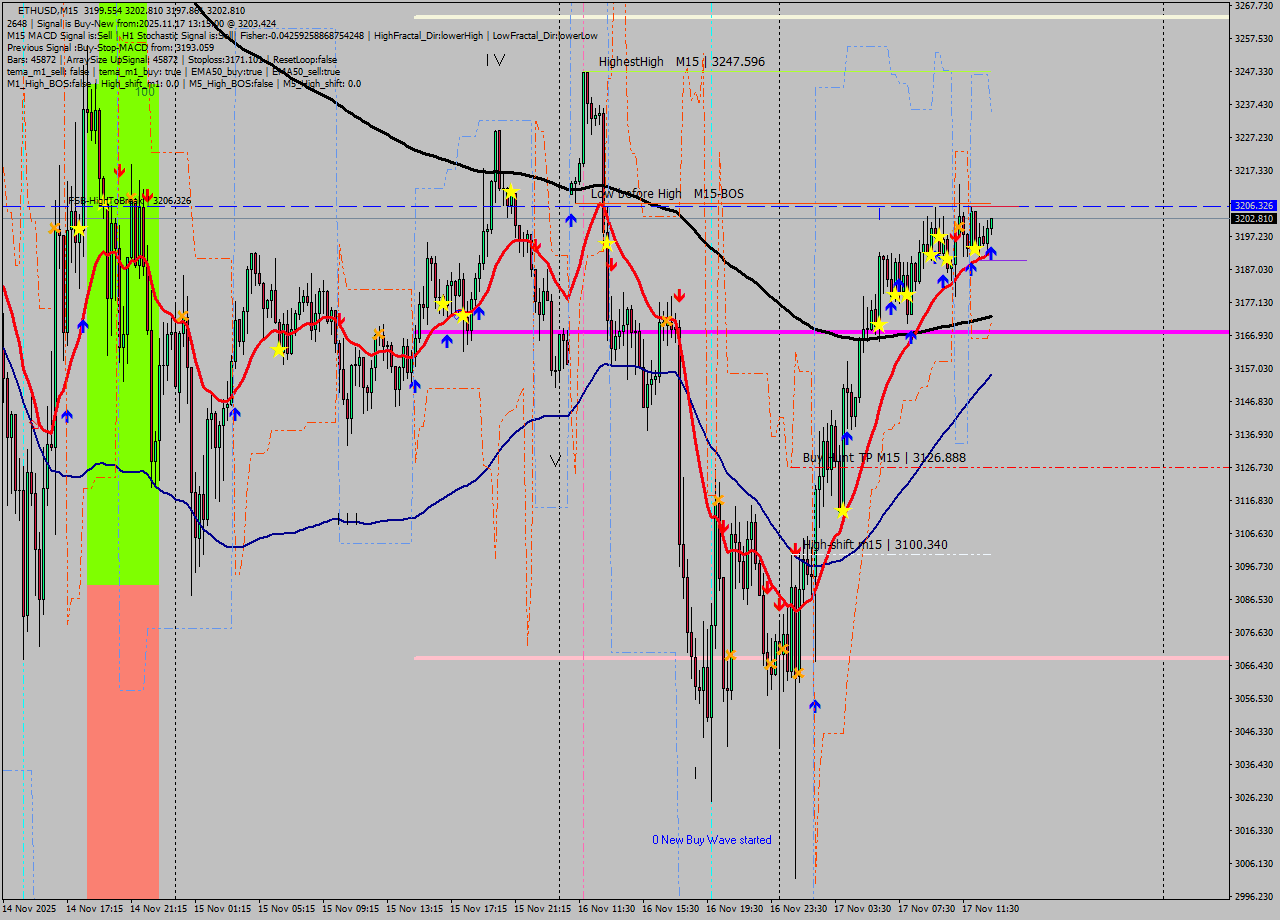Click yellow star below Buy-Hunt TP label
The width and height of the screenshot is (1280, 920).
843,511
